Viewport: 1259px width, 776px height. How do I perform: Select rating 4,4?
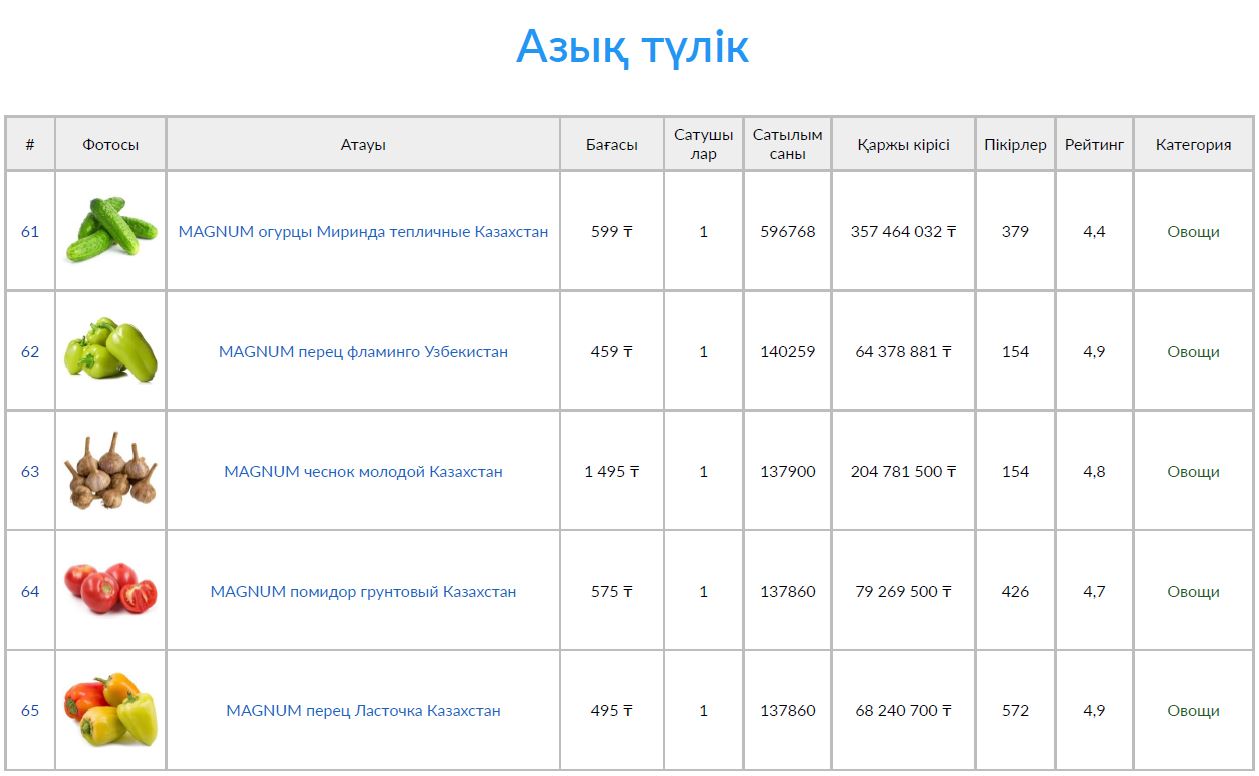point(1094,231)
